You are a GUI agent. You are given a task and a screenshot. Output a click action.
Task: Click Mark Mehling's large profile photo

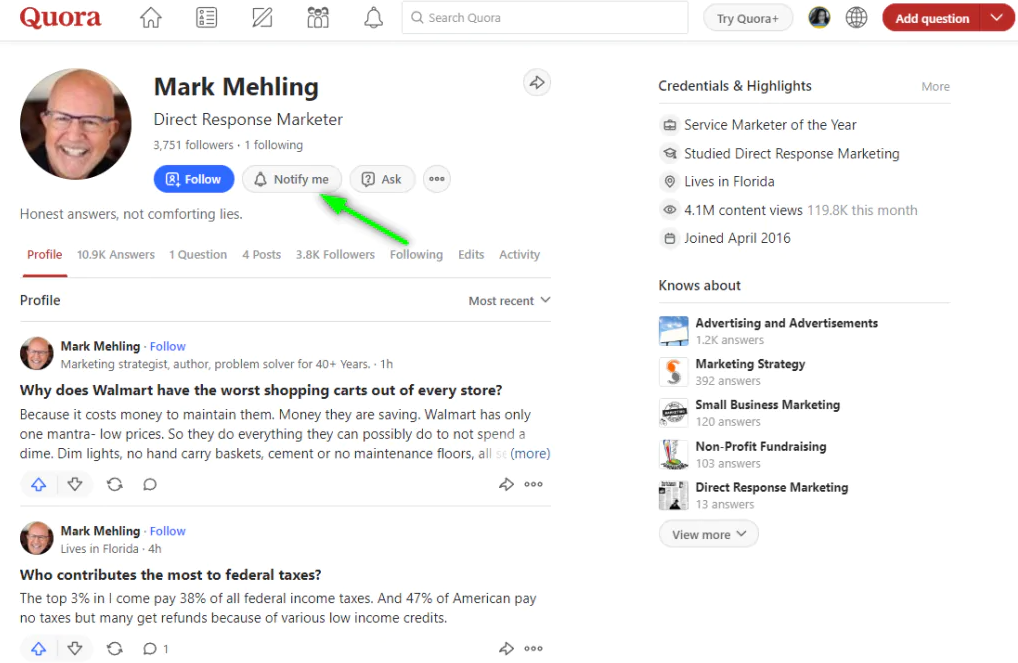coord(76,124)
